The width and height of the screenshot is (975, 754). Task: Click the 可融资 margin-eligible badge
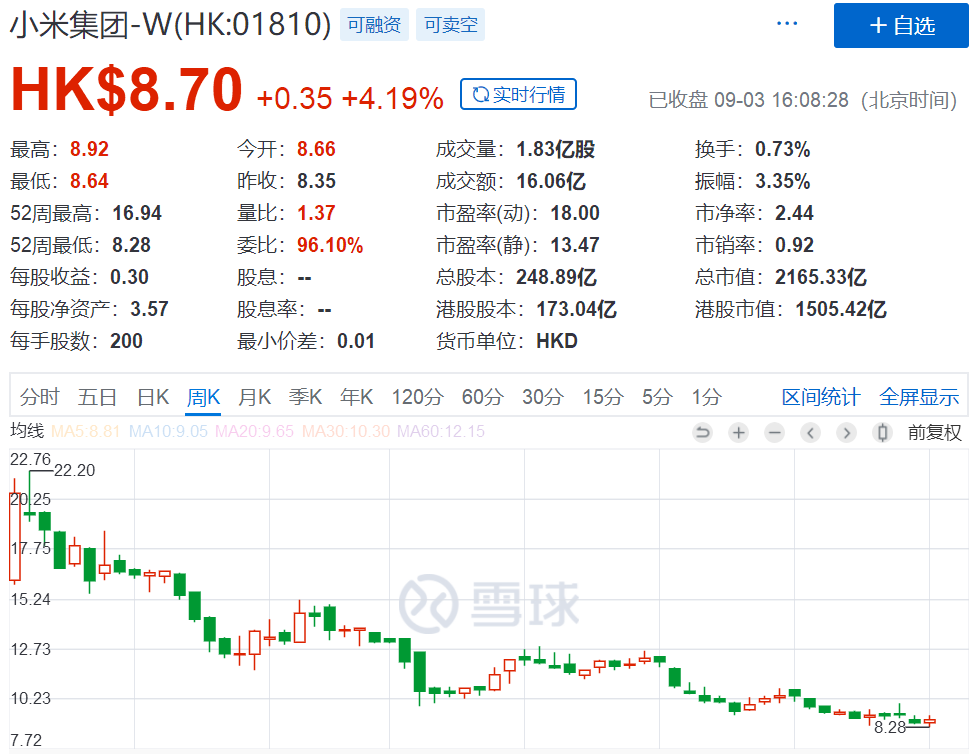coord(374,25)
